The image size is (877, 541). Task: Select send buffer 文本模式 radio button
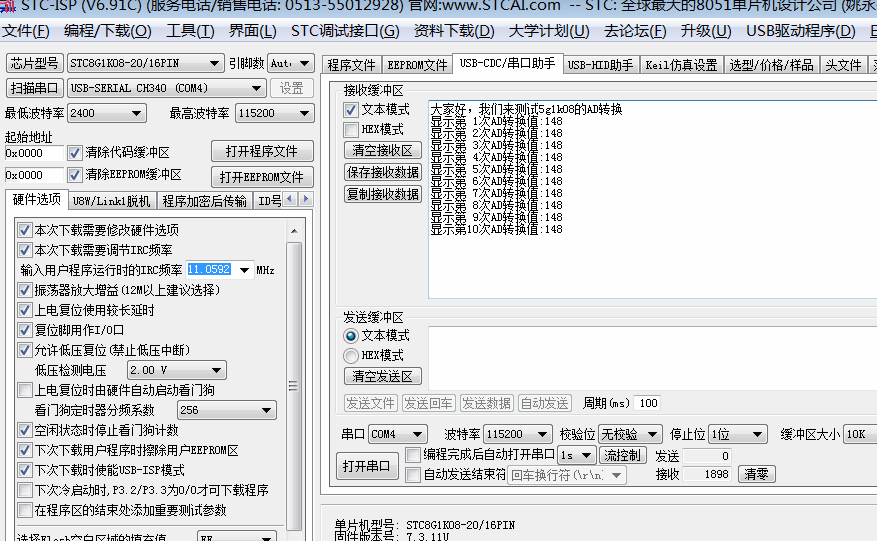point(351,336)
